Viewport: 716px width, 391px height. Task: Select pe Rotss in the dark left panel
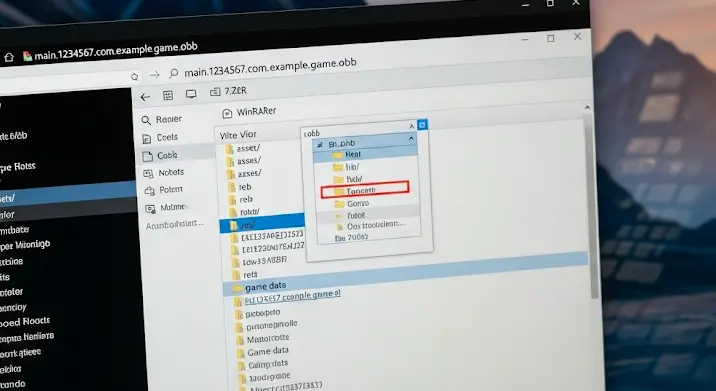[x=18, y=168]
